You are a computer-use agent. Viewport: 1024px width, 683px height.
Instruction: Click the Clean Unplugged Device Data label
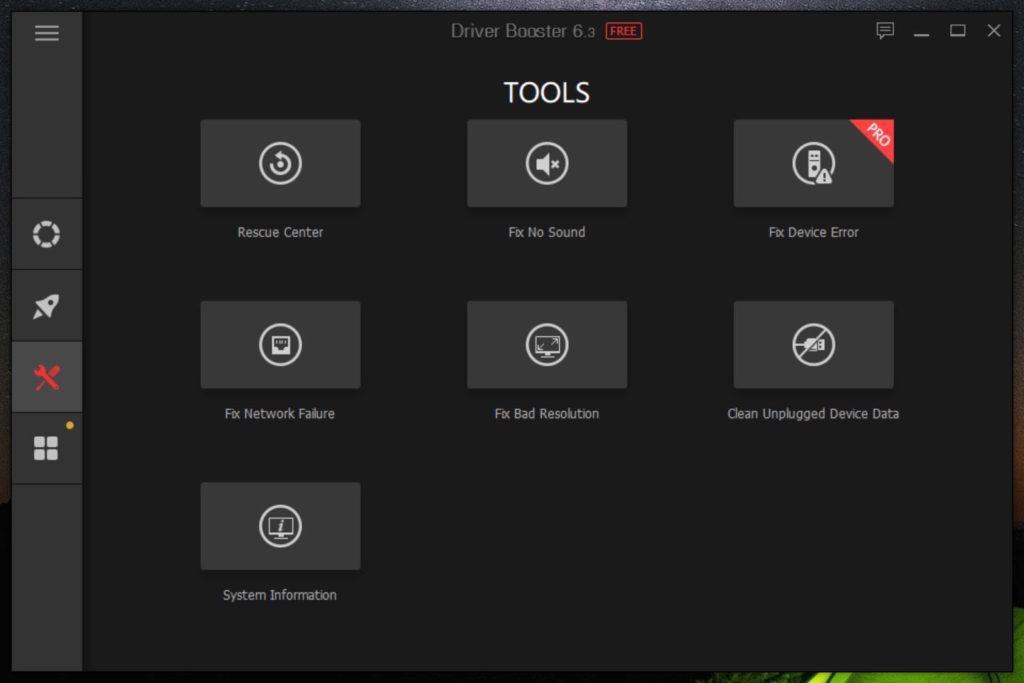(x=813, y=413)
